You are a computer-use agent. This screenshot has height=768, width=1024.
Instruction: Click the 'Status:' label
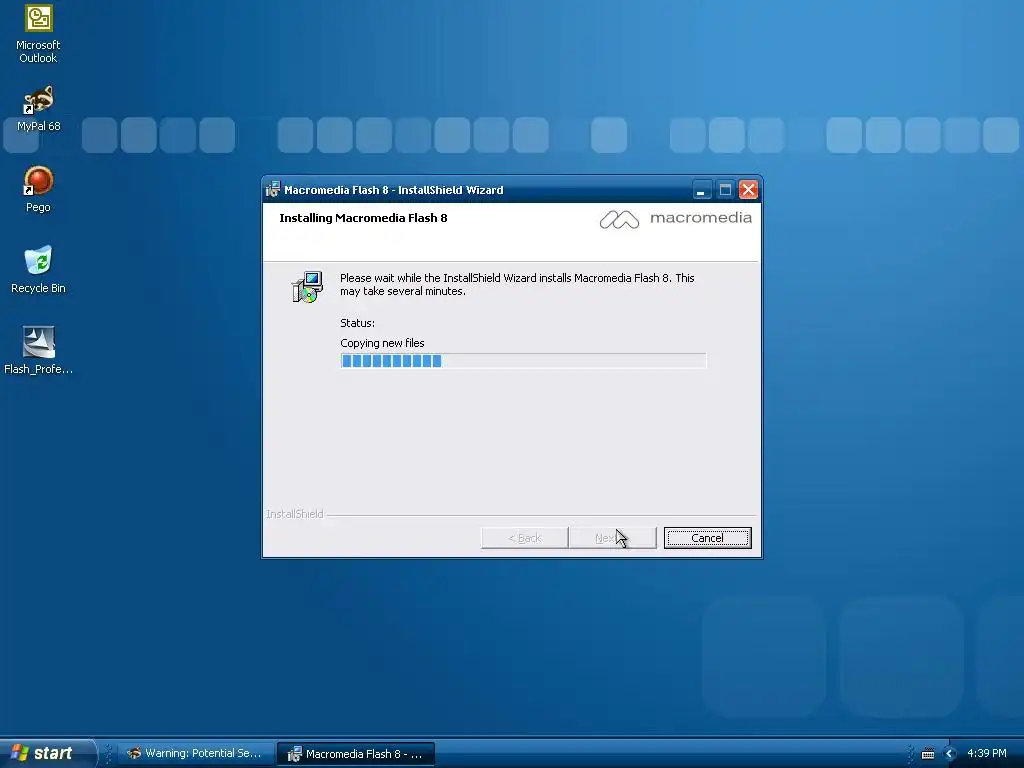pyautogui.click(x=357, y=323)
